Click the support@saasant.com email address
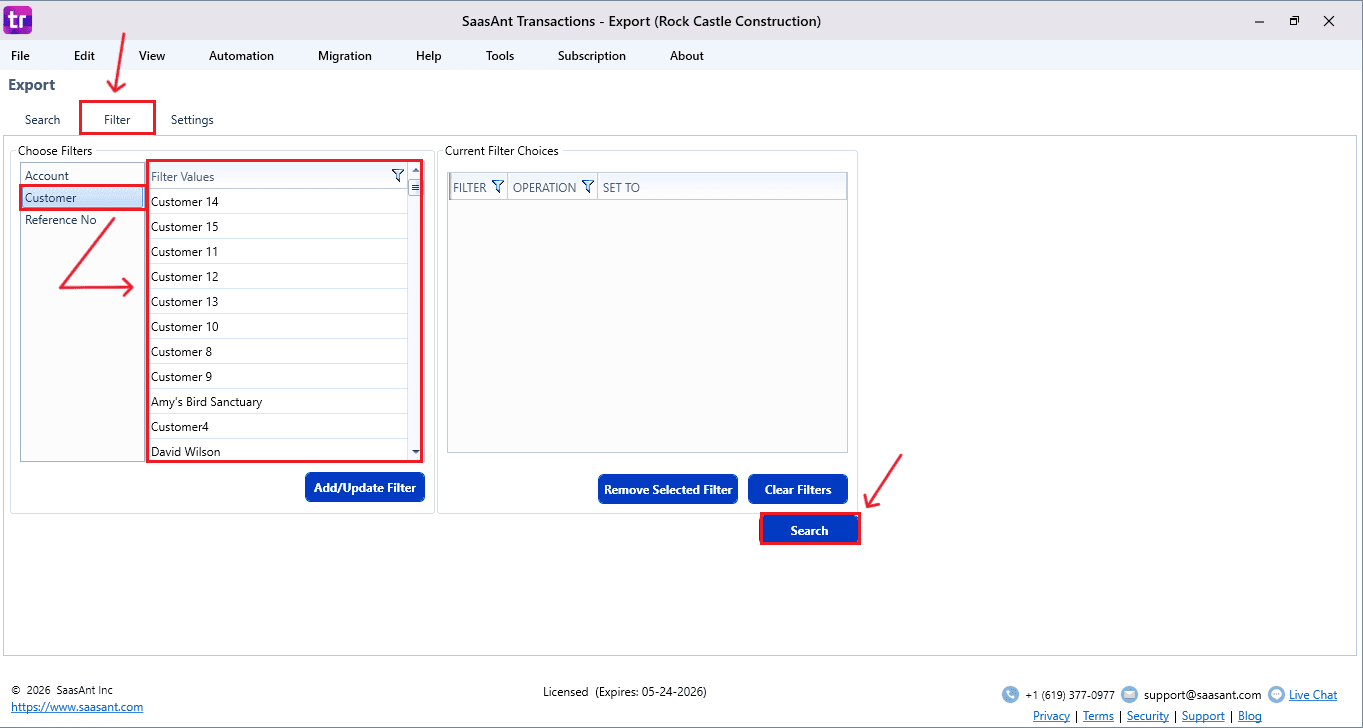This screenshot has width=1363, height=728. 1202,695
